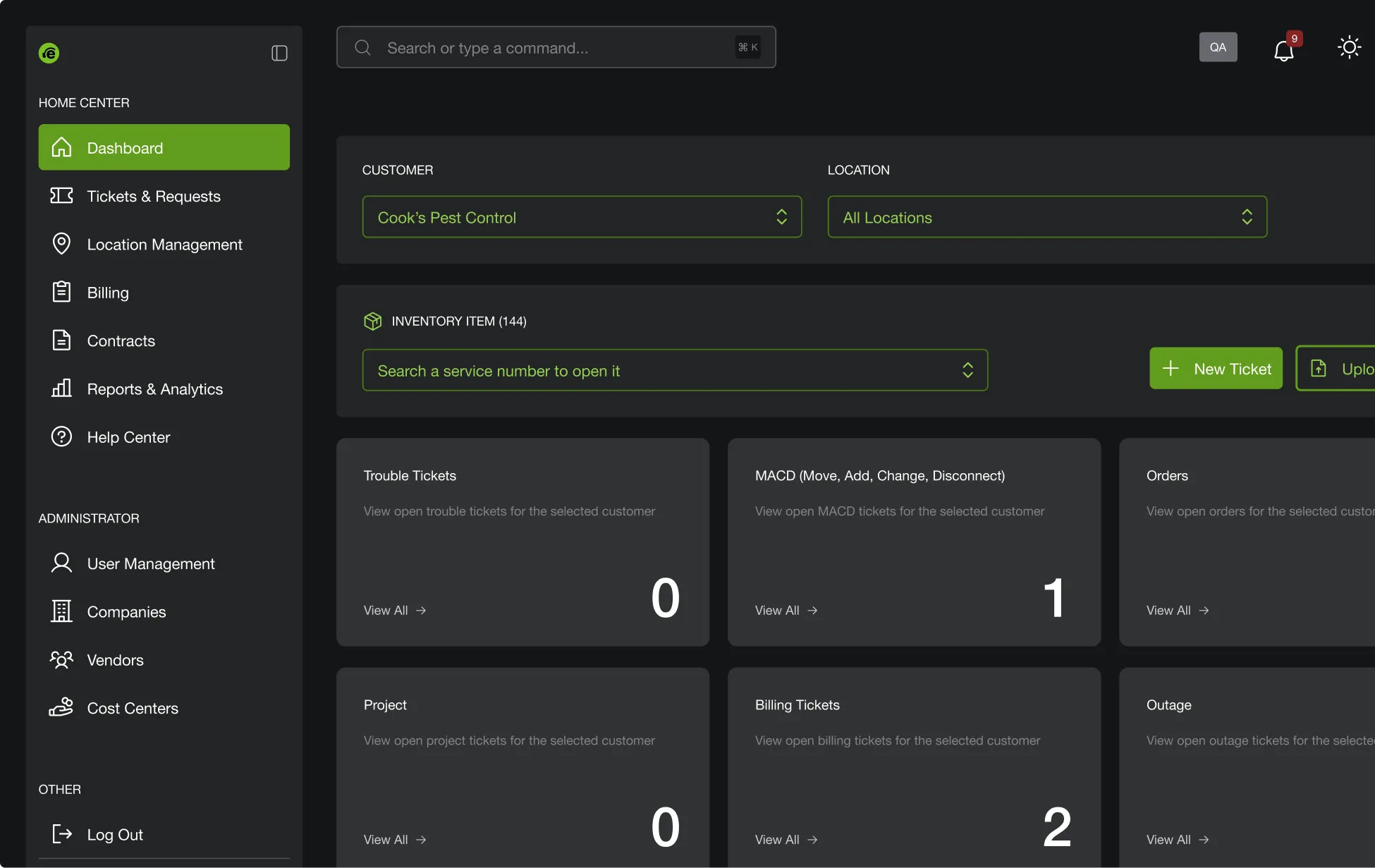
Task: Click the Billing clipboard icon
Action: tap(61, 292)
